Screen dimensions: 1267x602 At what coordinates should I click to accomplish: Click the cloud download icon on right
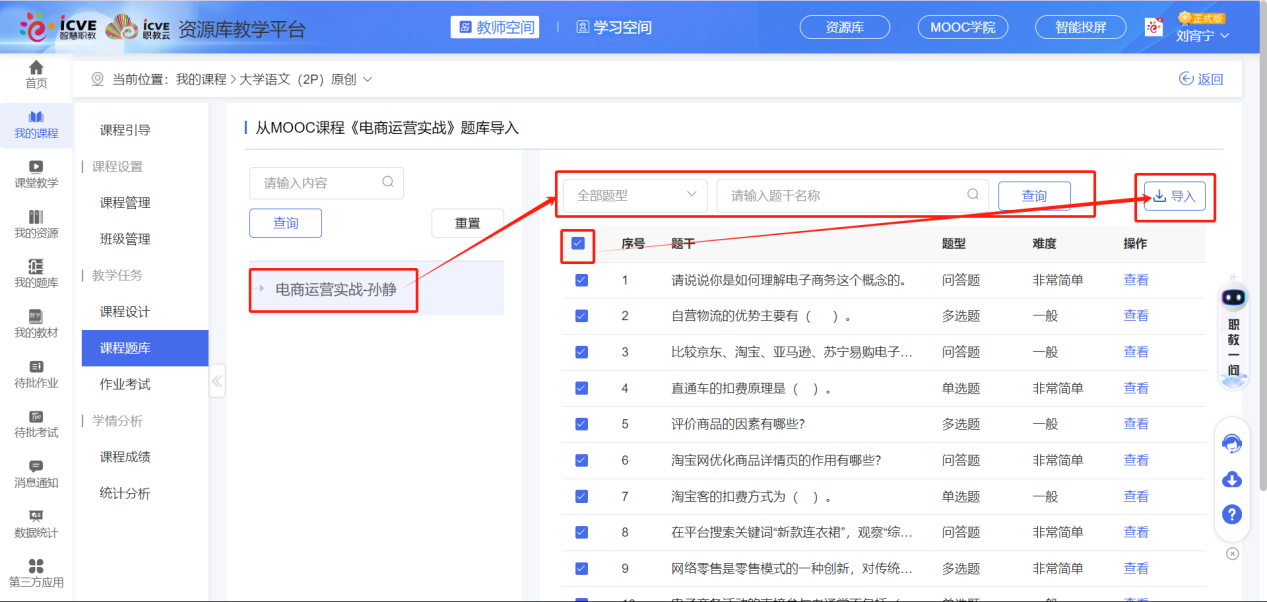pos(1232,479)
